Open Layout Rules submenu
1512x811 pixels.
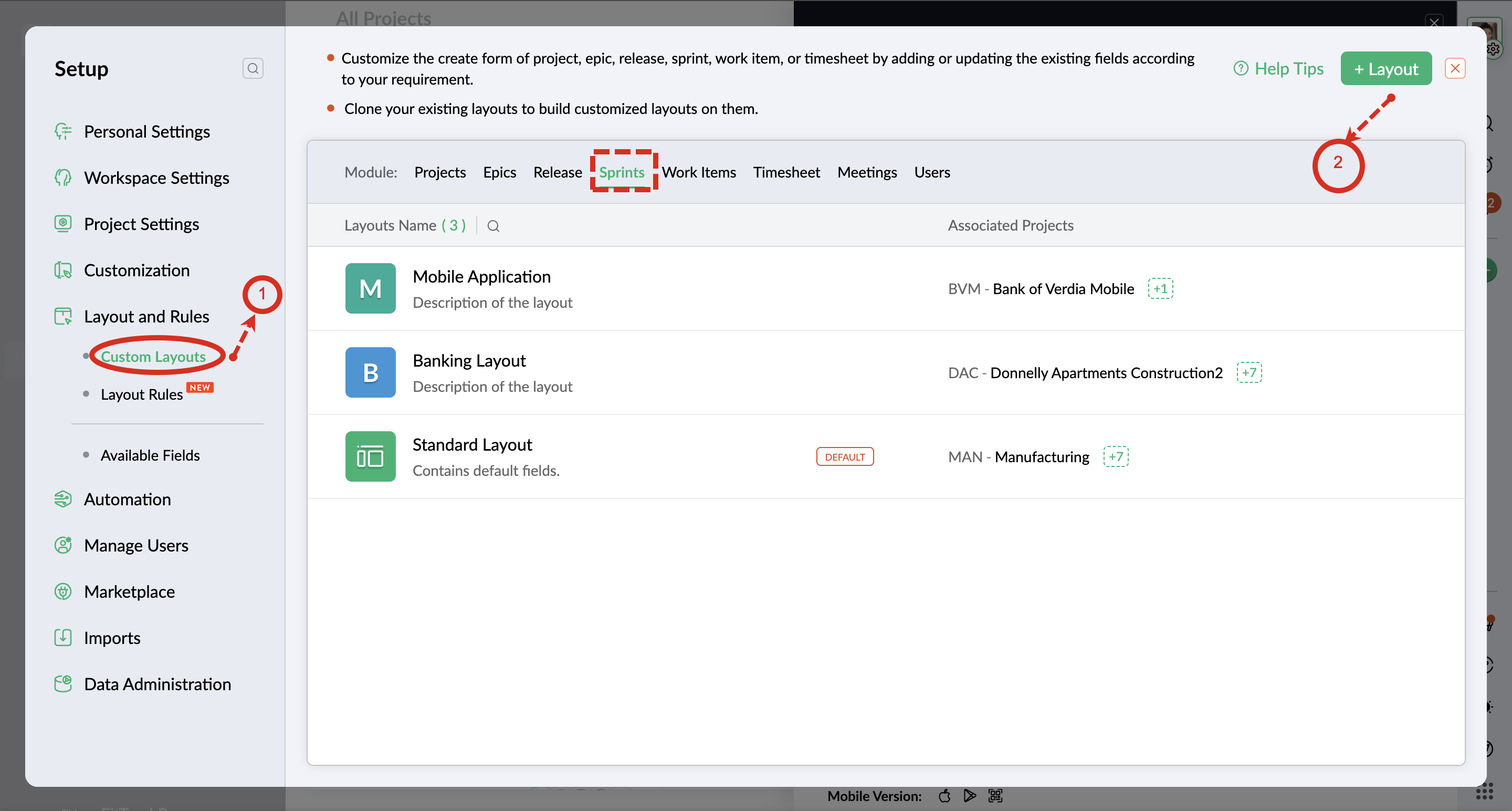(x=141, y=394)
